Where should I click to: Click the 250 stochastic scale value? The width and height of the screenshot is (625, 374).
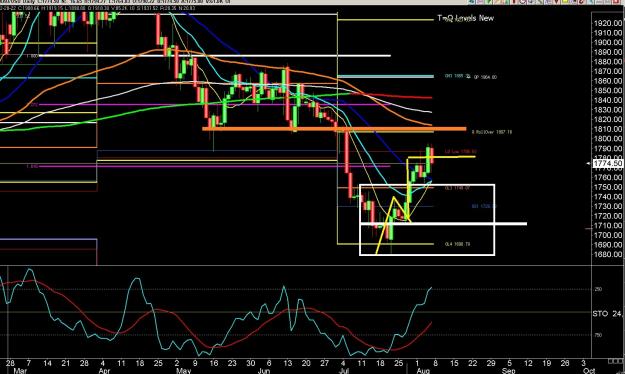pos(598,289)
